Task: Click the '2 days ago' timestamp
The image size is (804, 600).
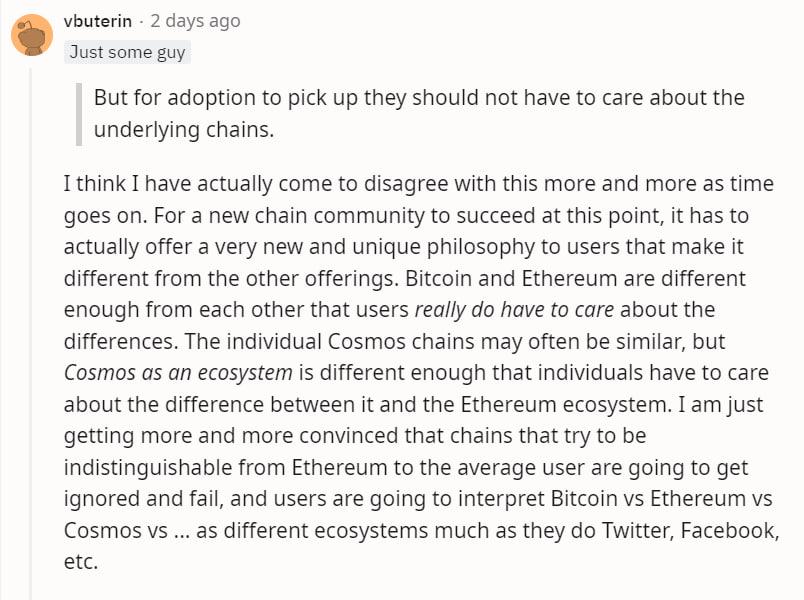Action: (x=195, y=21)
